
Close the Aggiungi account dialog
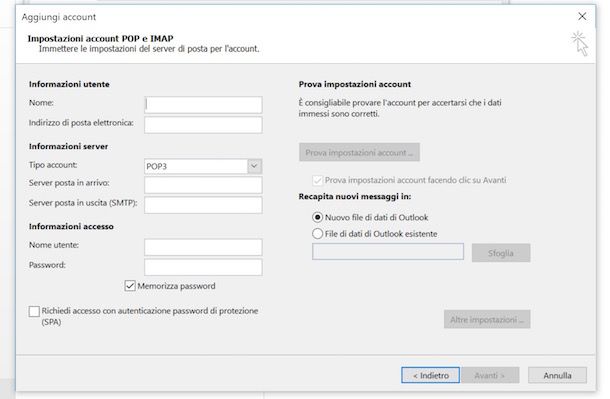[x=582, y=16]
